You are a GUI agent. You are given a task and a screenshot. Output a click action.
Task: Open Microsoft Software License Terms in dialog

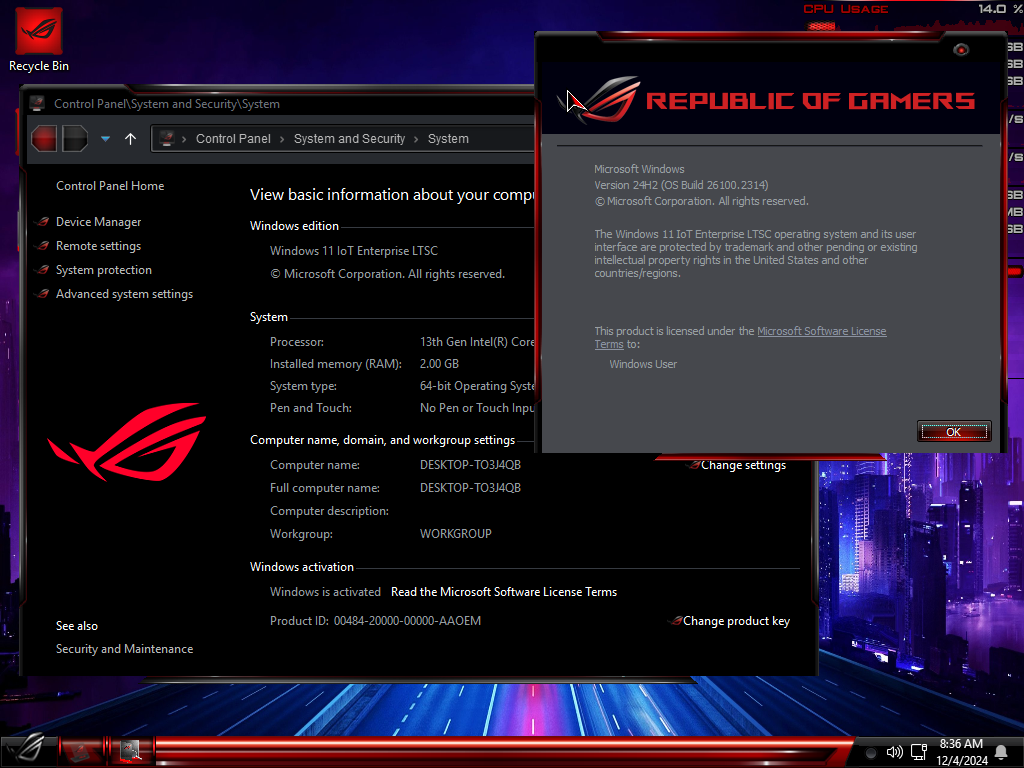822,331
